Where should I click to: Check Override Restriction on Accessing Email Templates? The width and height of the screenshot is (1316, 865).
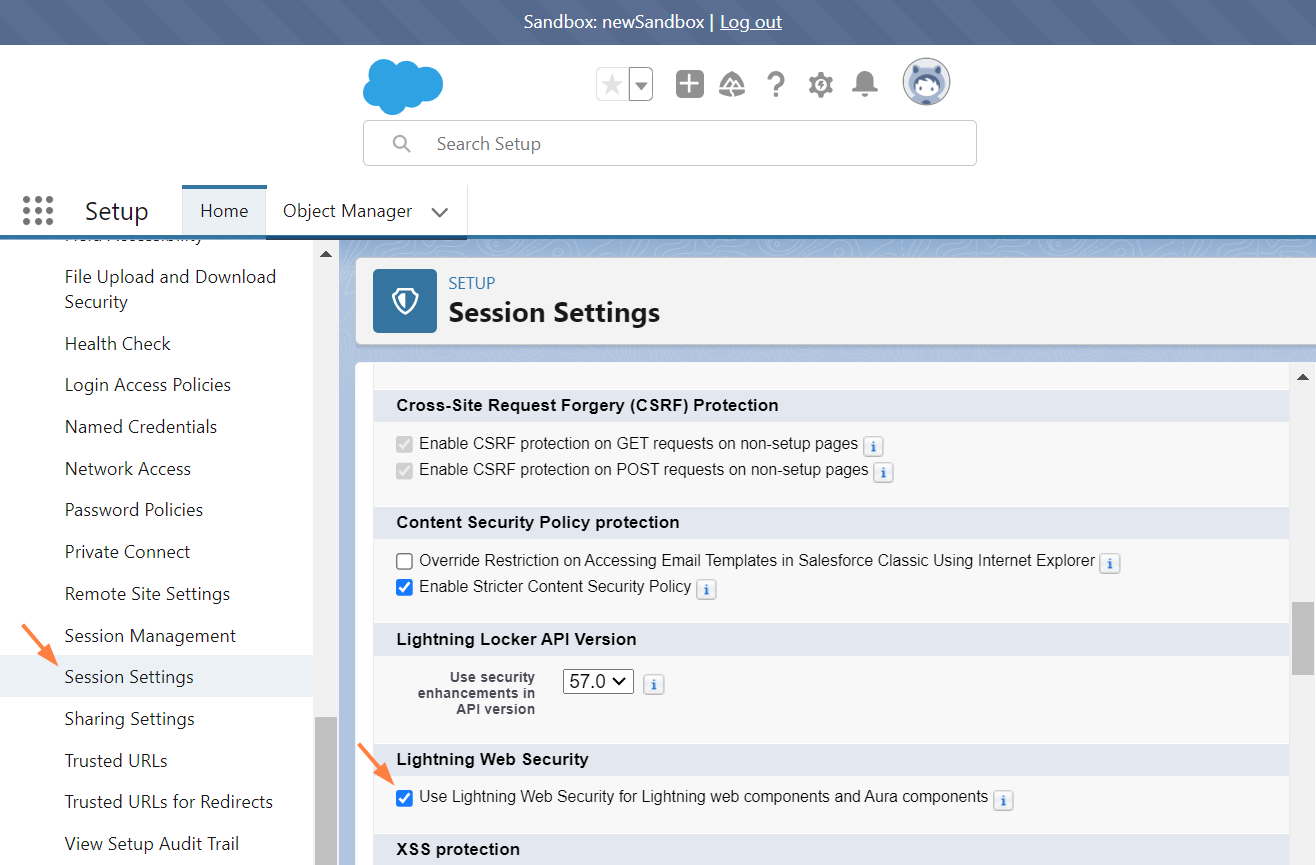405,561
